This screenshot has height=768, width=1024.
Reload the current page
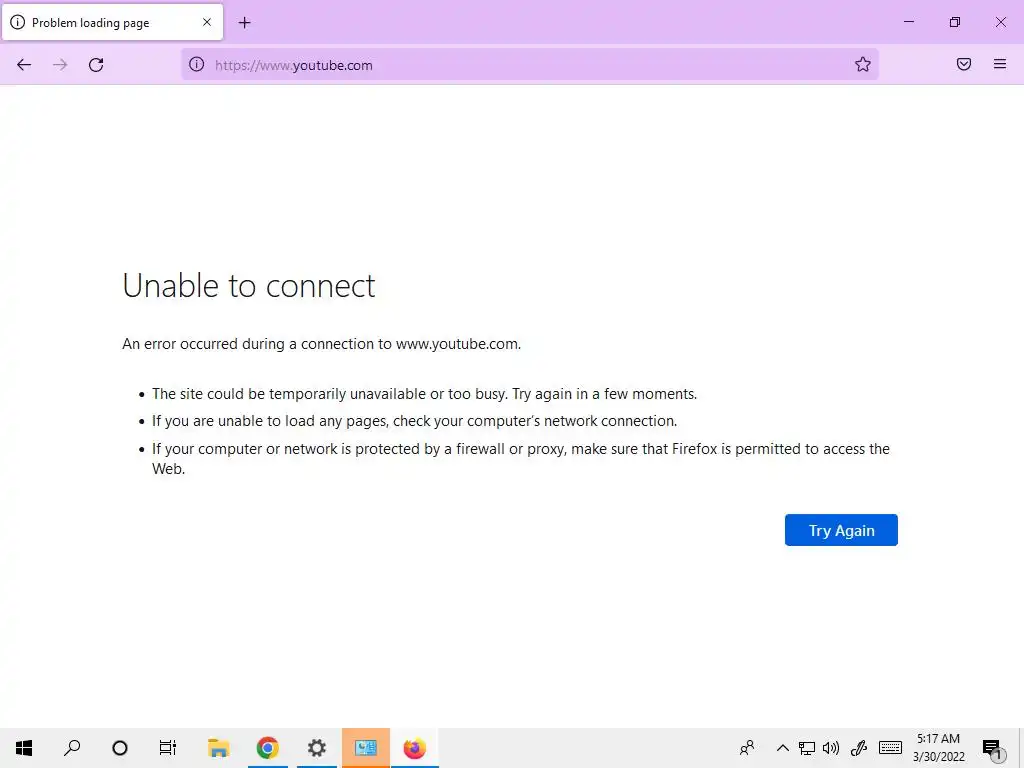pos(96,65)
